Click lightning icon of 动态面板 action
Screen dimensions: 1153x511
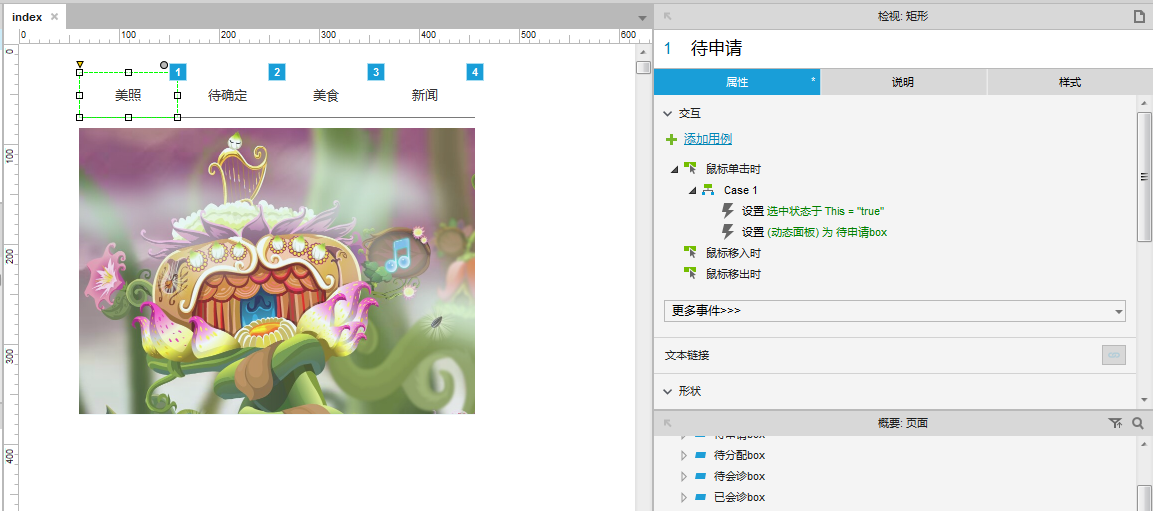click(728, 232)
